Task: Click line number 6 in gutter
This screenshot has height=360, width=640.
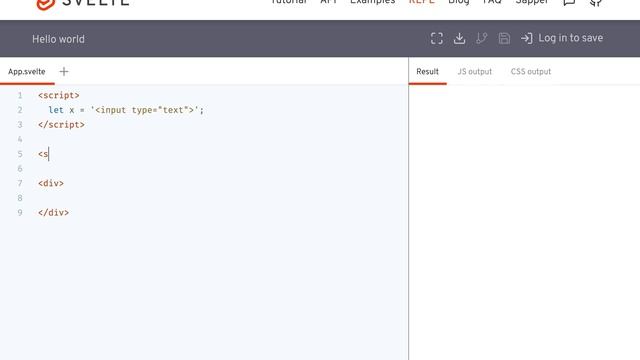Action: pyautogui.click(x=20, y=169)
